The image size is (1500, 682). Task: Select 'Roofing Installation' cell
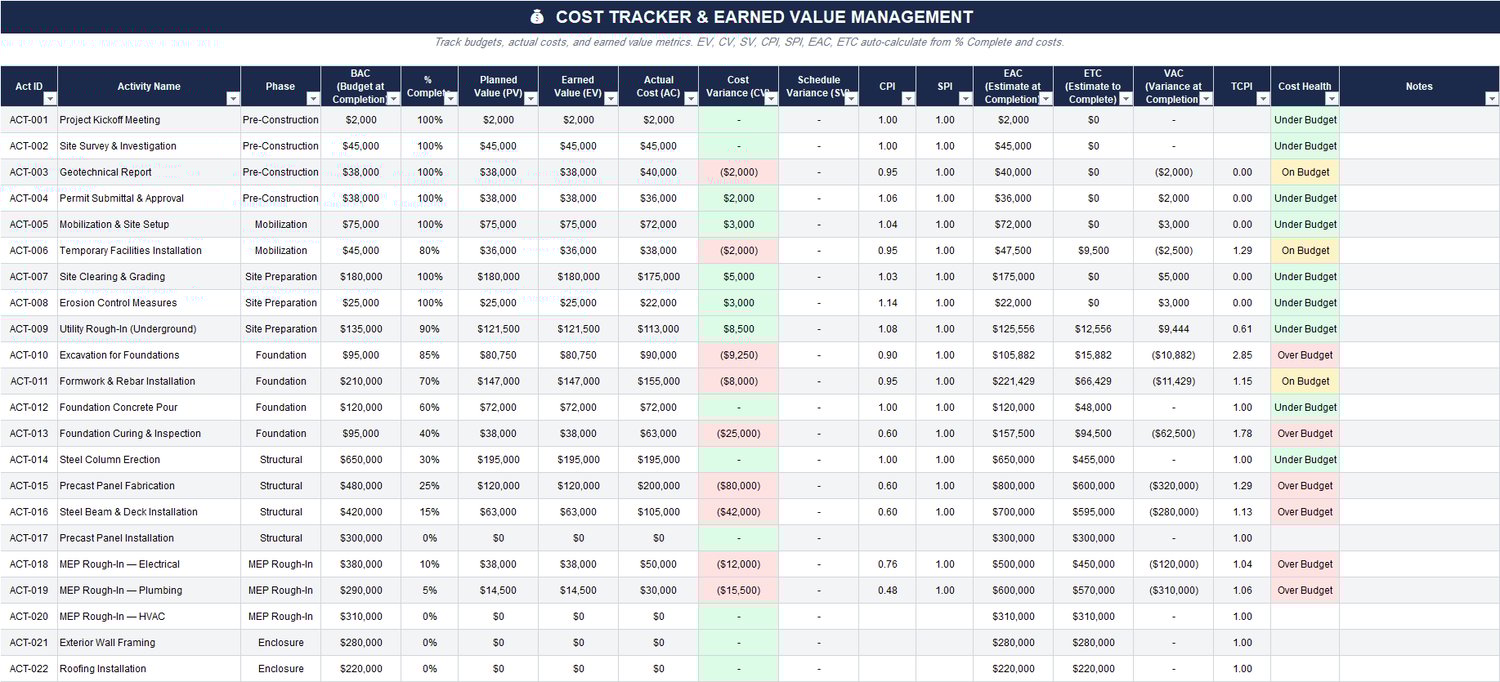pyautogui.click(x=149, y=669)
